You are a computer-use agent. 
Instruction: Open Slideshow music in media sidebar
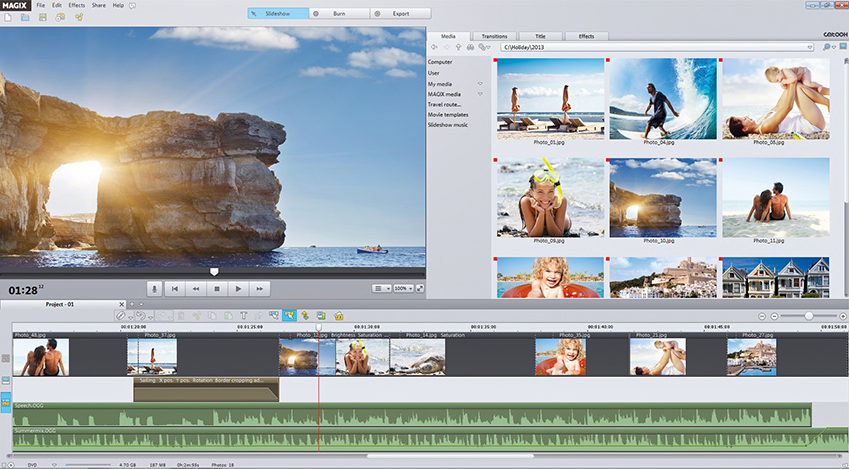pyautogui.click(x=448, y=125)
